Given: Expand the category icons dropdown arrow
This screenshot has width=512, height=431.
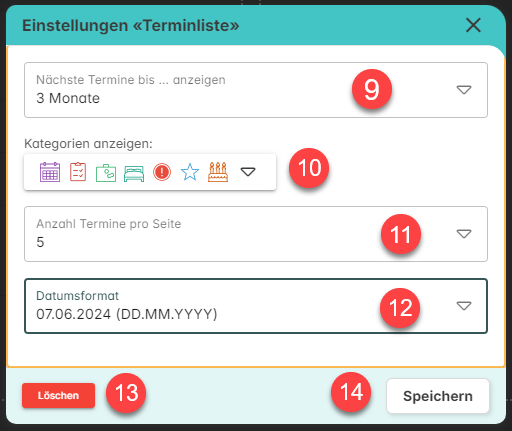Looking at the screenshot, I should tap(248, 172).
